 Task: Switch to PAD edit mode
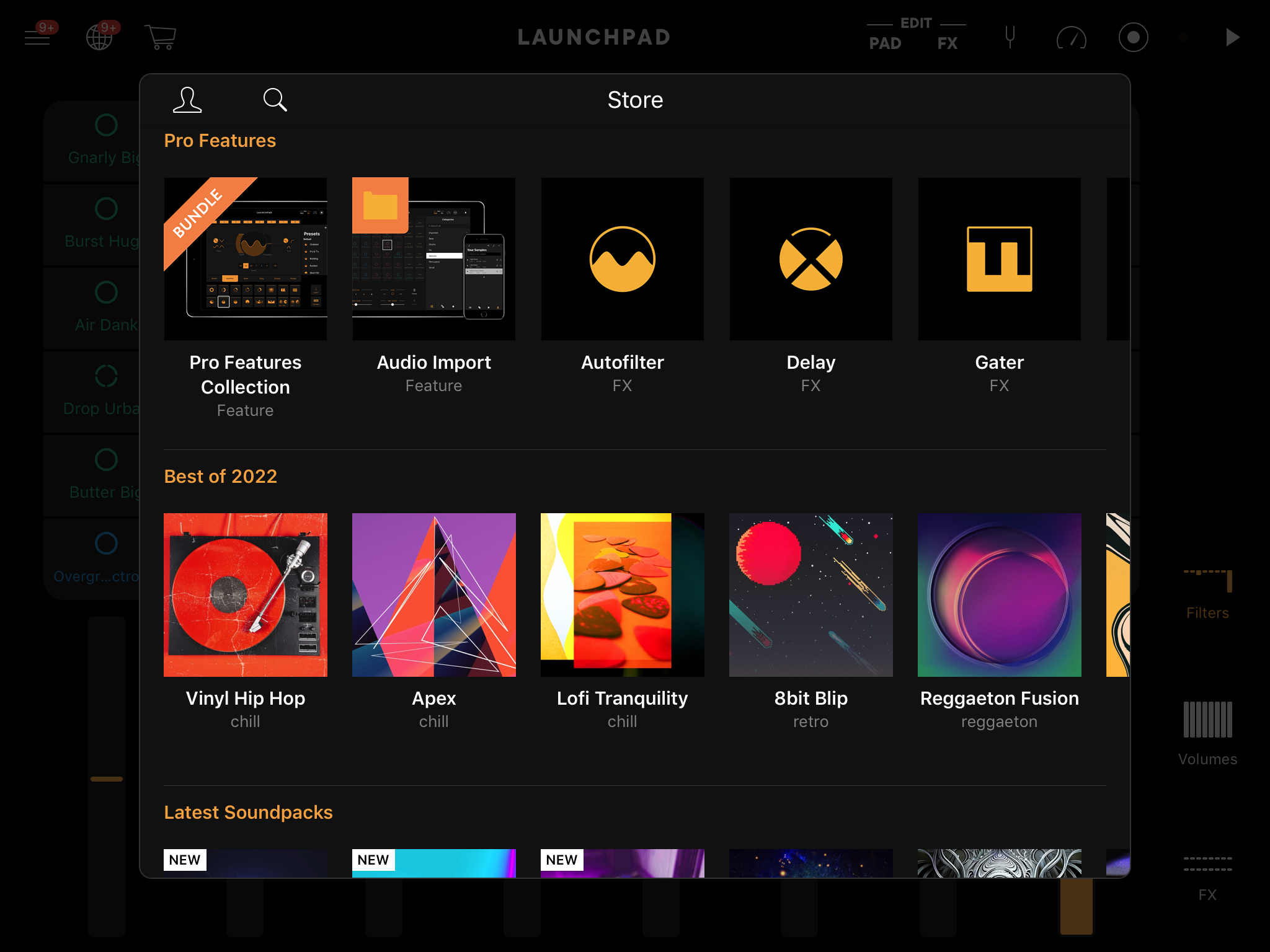[x=885, y=44]
